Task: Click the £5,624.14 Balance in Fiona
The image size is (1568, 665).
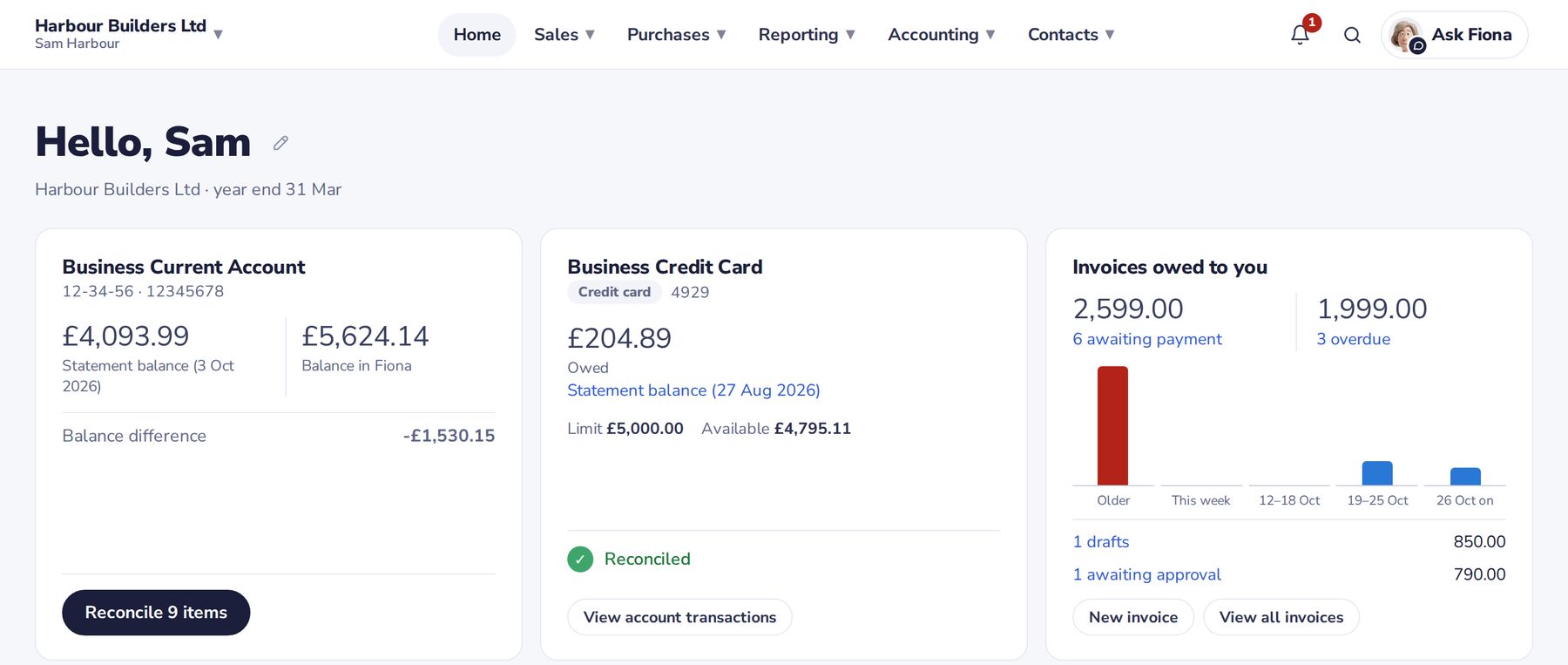Action: (365, 336)
